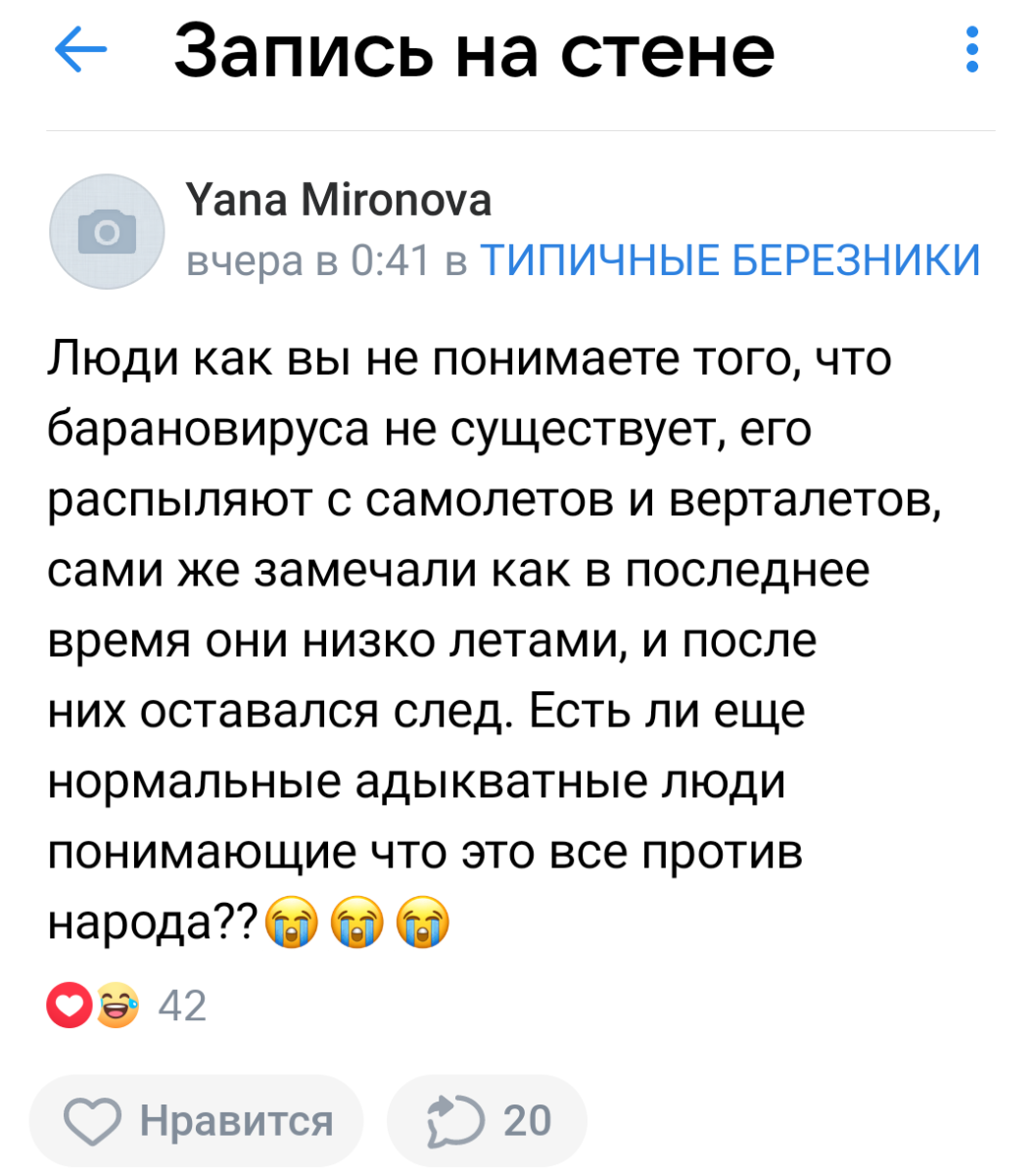This screenshot has width=1036, height=1175.
Task: Open the three-dot post options menu
Action: [971, 50]
